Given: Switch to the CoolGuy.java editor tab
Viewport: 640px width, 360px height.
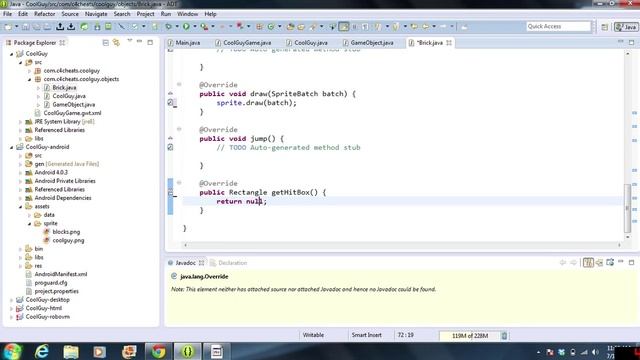Looking at the screenshot, I should coord(307,42).
